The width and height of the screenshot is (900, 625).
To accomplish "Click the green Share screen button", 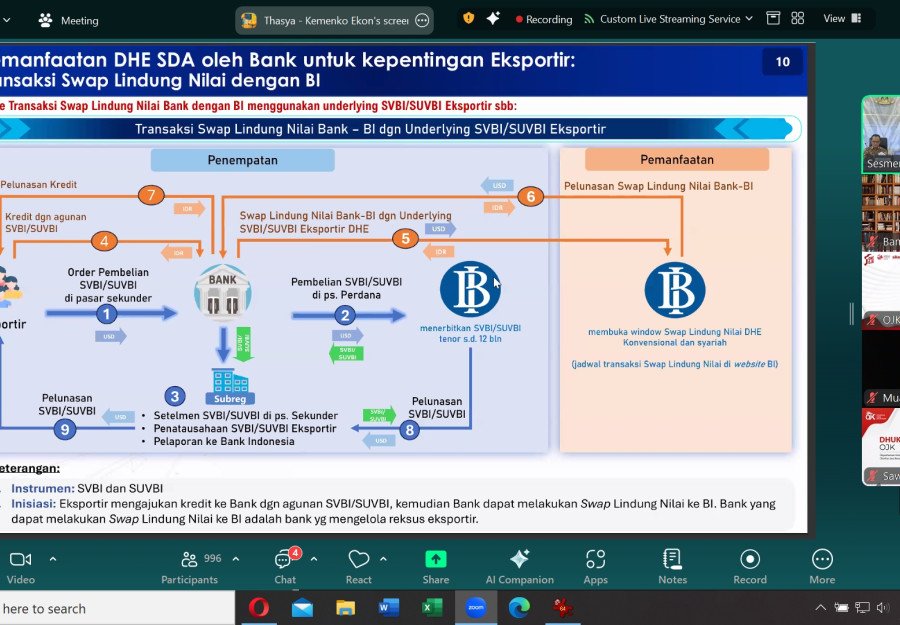I will (436, 567).
